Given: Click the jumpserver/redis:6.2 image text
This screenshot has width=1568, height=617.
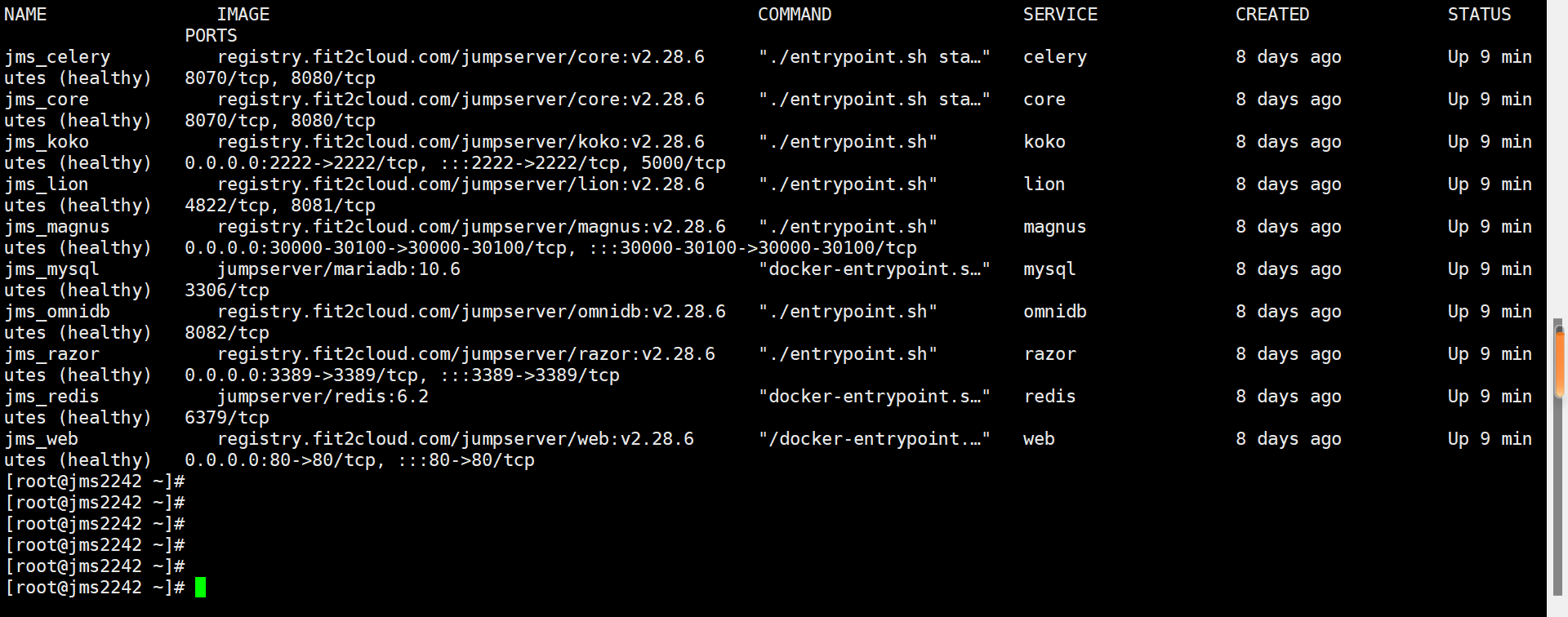Looking at the screenshot, I should point(323,397).
